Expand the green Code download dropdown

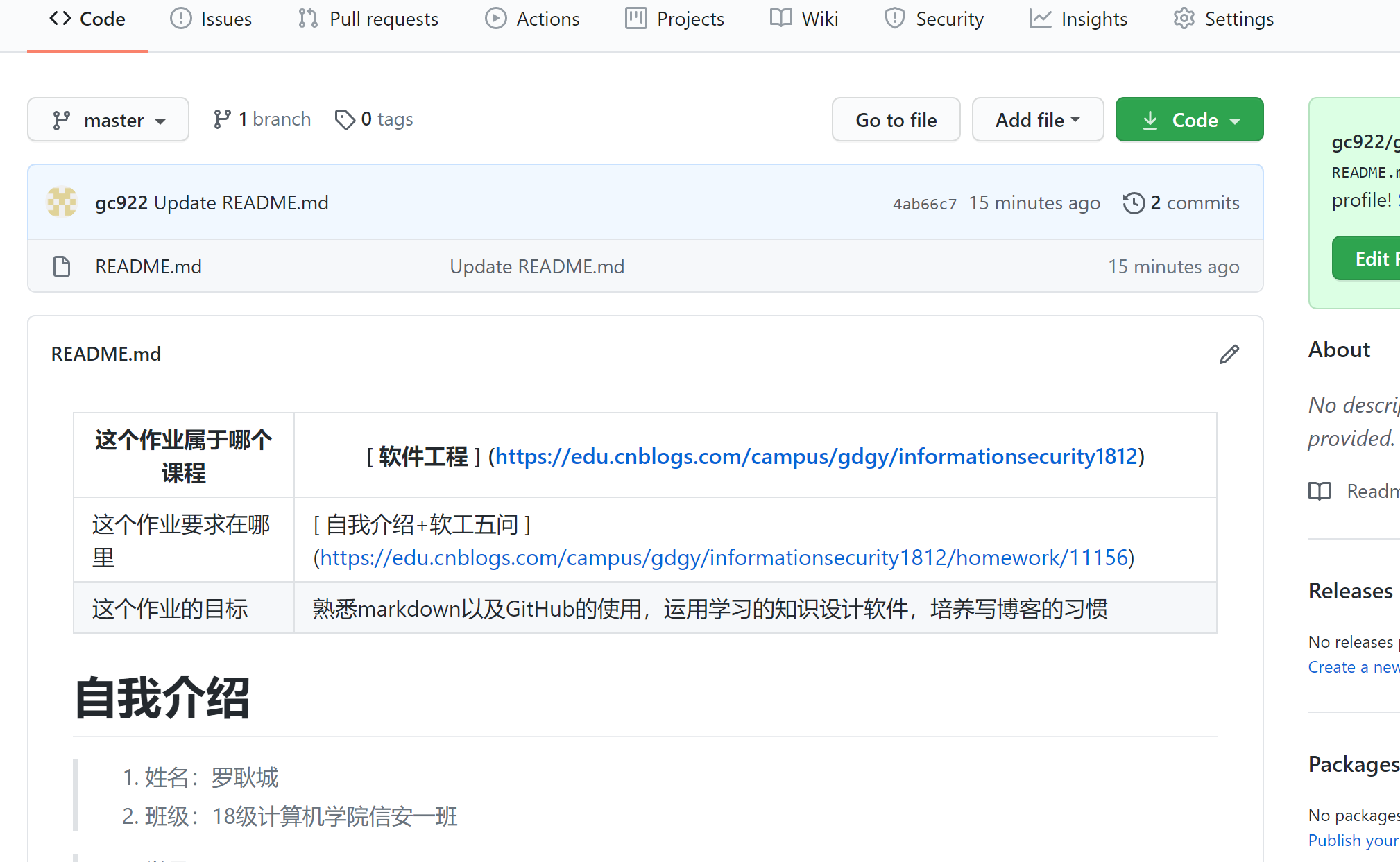(1189, 120)
